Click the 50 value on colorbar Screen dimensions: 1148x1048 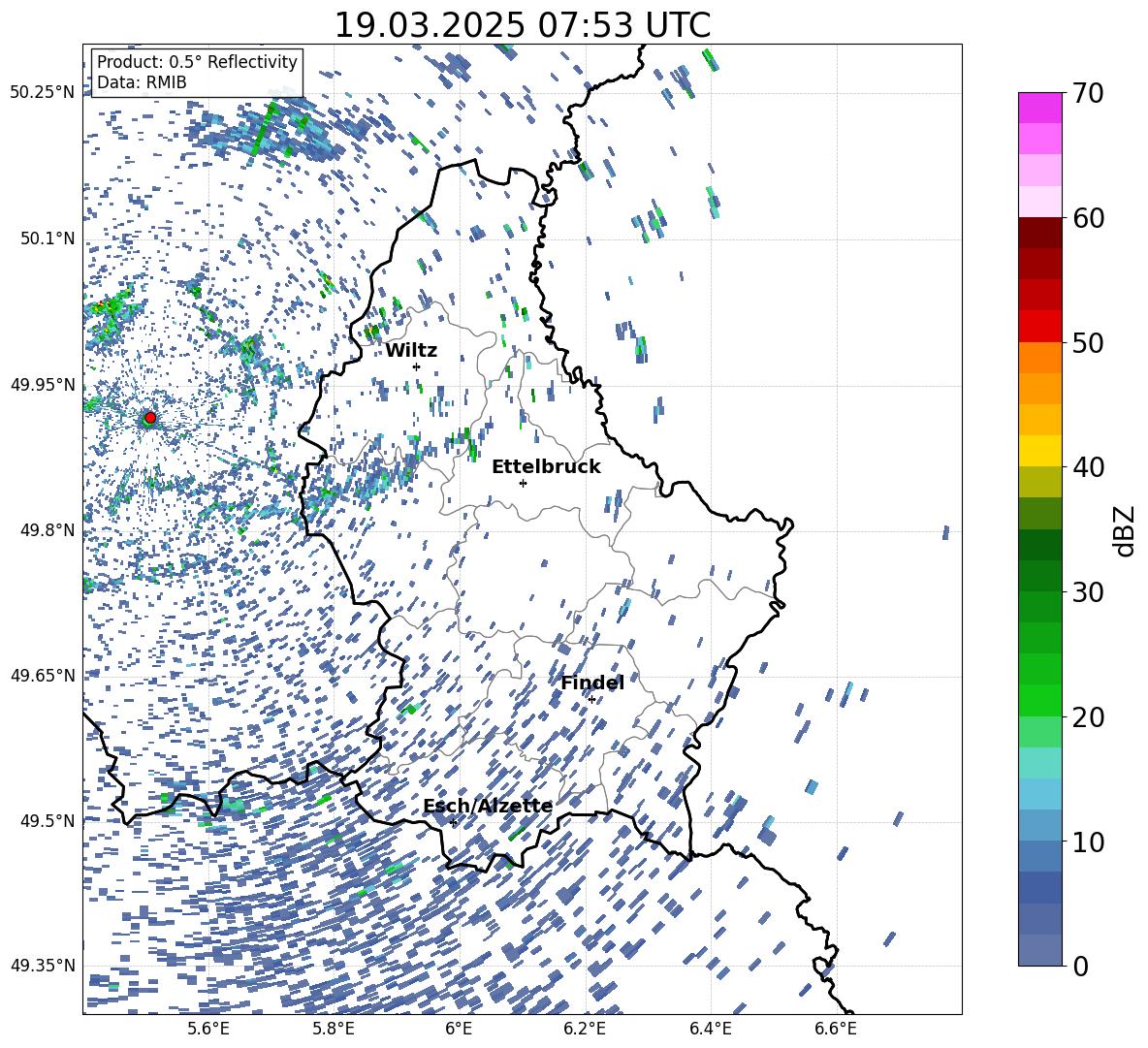point(1088,342)
